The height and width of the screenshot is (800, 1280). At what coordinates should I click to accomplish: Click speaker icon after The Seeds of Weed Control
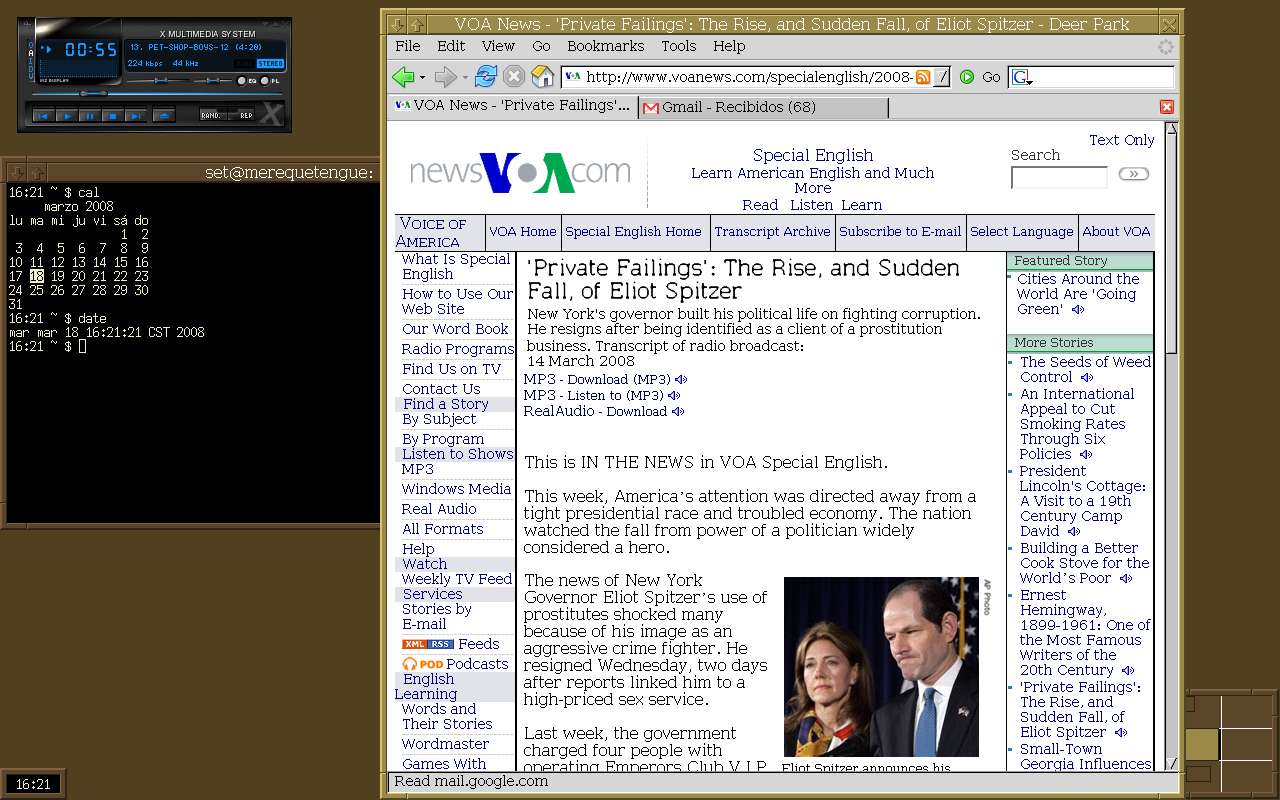pos(1087,378)
